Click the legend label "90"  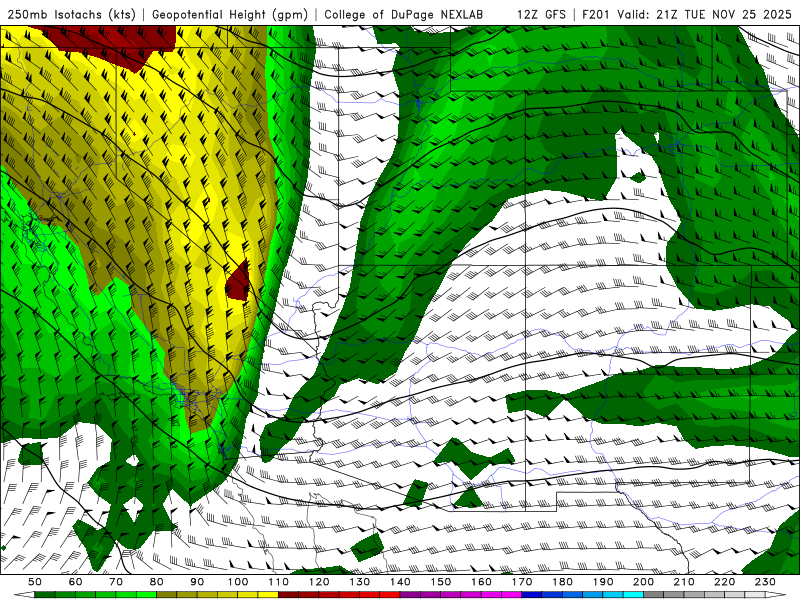pos(197,582)
